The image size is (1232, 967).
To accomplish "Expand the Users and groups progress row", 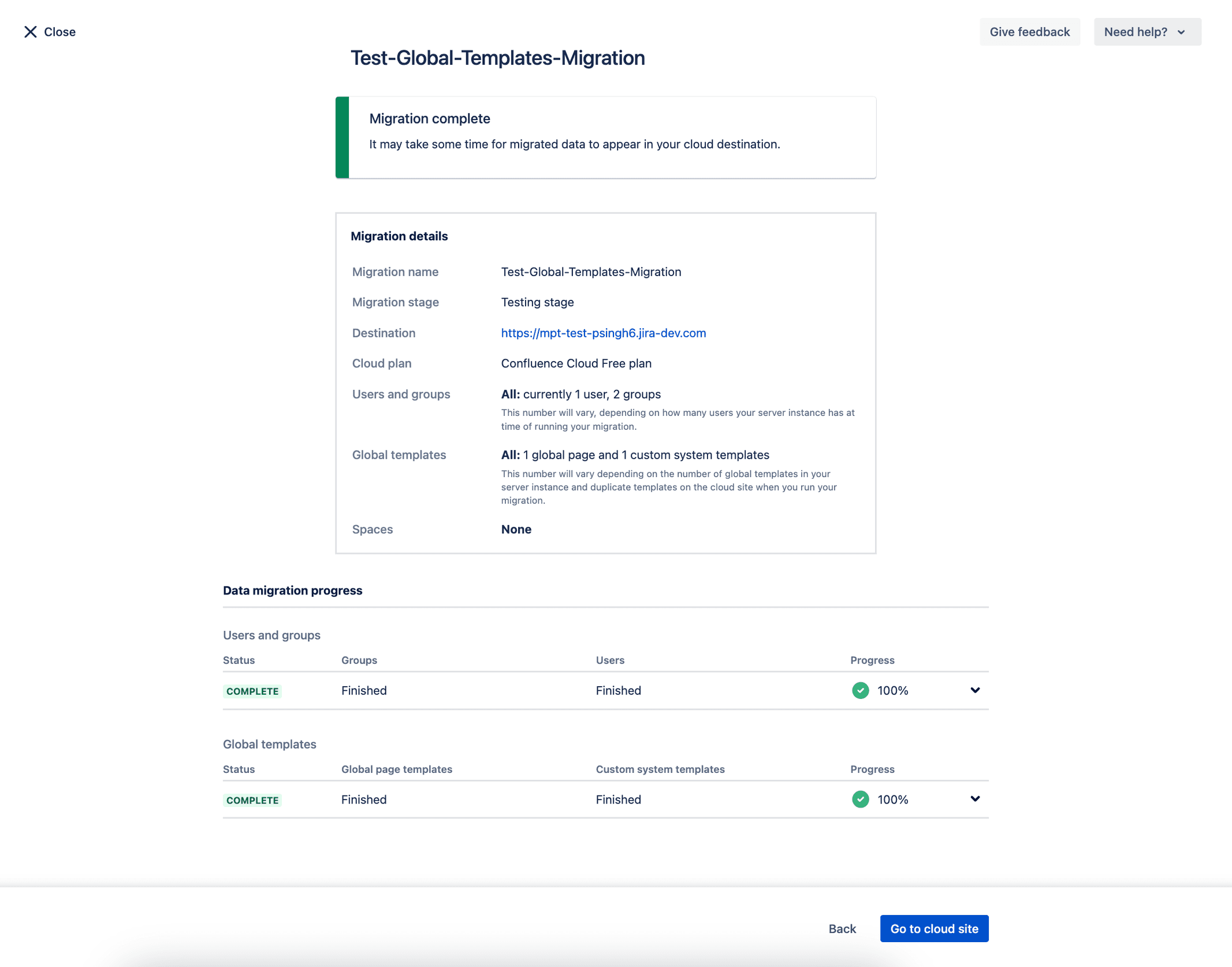I will click(x=975, y=690).
